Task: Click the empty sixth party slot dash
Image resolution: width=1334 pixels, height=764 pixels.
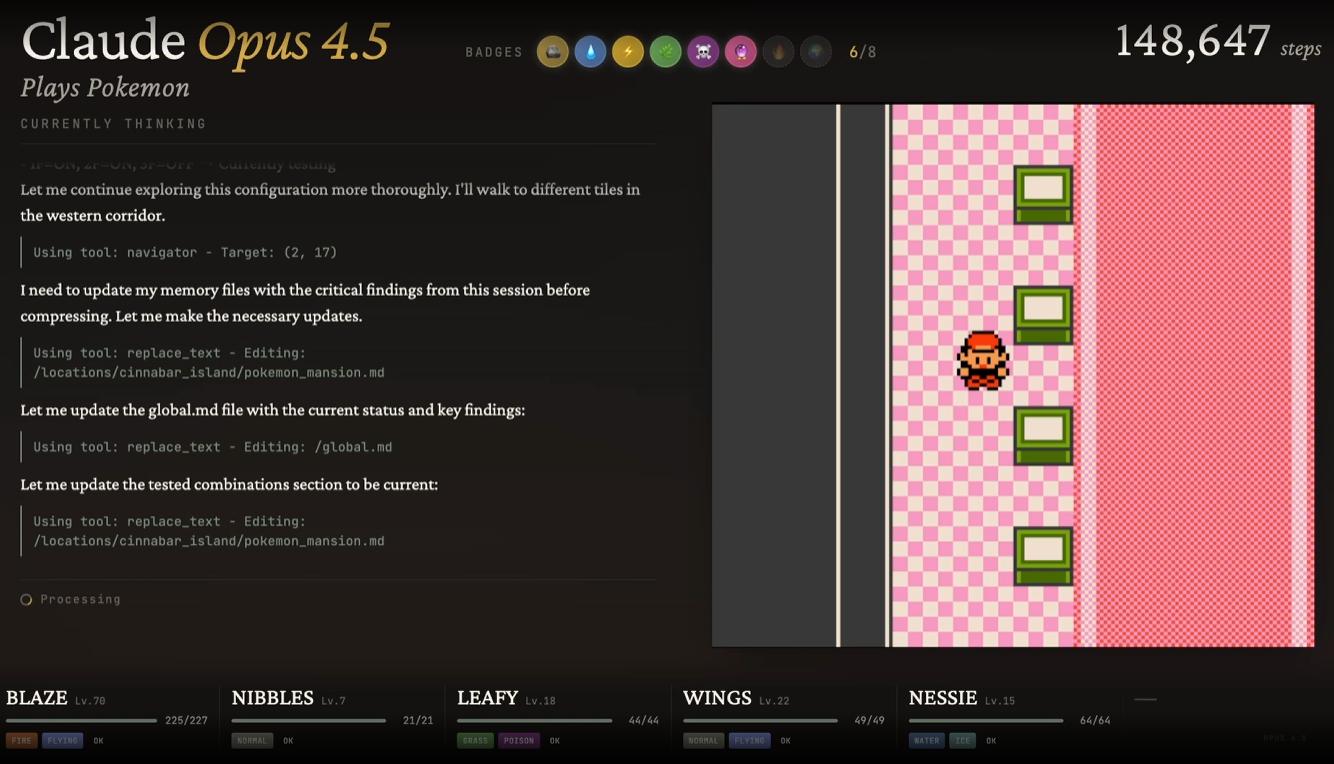Action: click(1146, 699)
